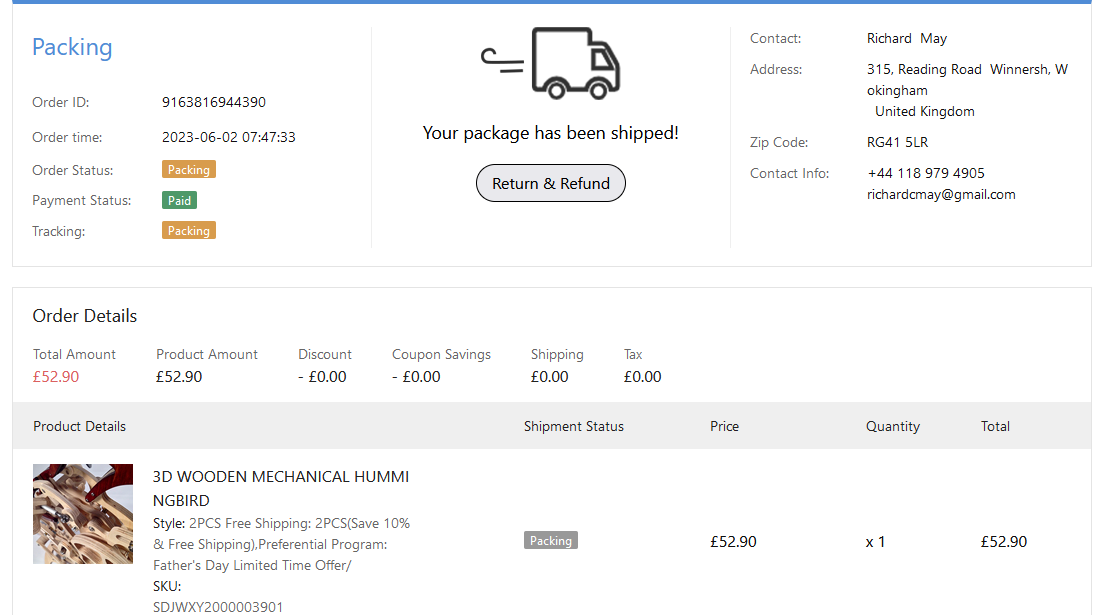This screenshot has width=1097, height=615.
Task: Click the order ID number 9163816944390
Action: coord(214,102)
